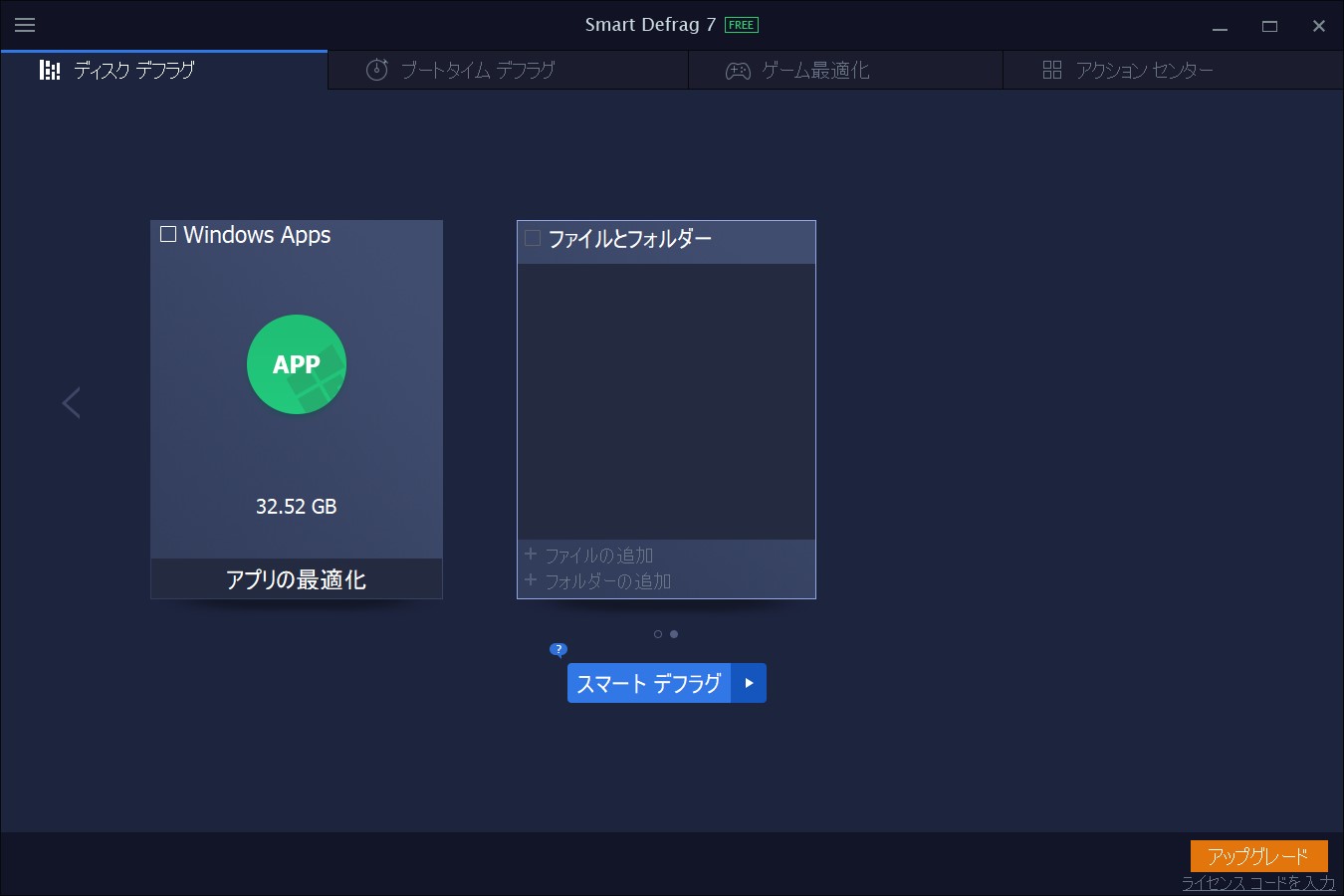Open the hamburger main menu

25,25
